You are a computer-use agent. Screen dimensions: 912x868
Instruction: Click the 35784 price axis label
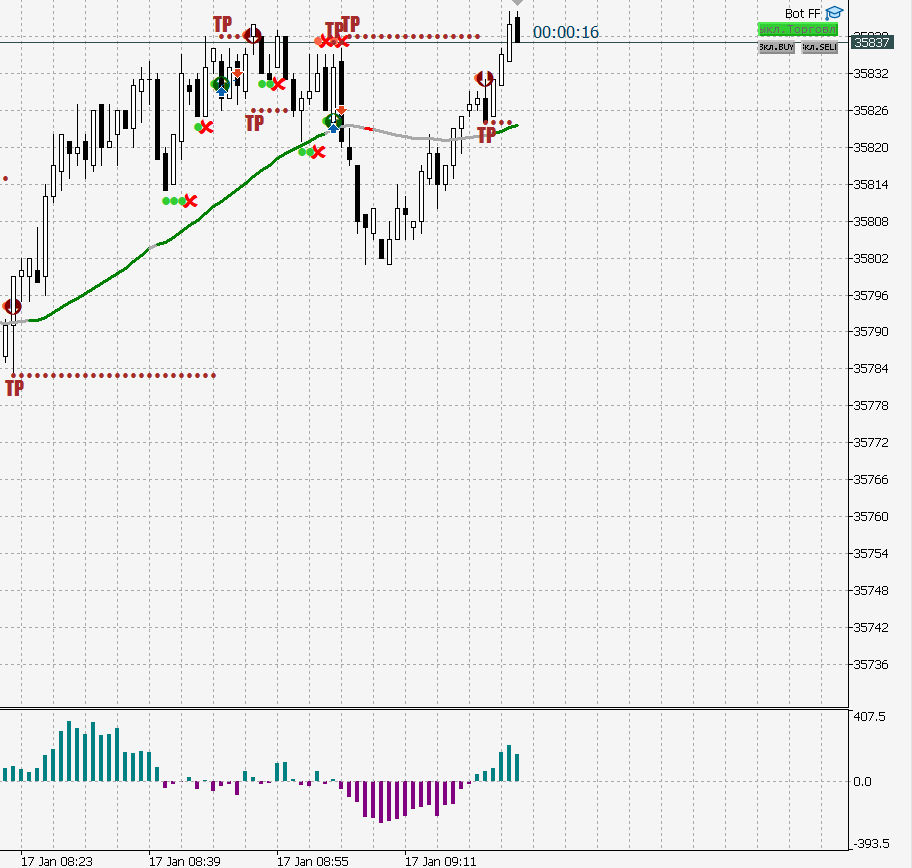pos(871,369)
